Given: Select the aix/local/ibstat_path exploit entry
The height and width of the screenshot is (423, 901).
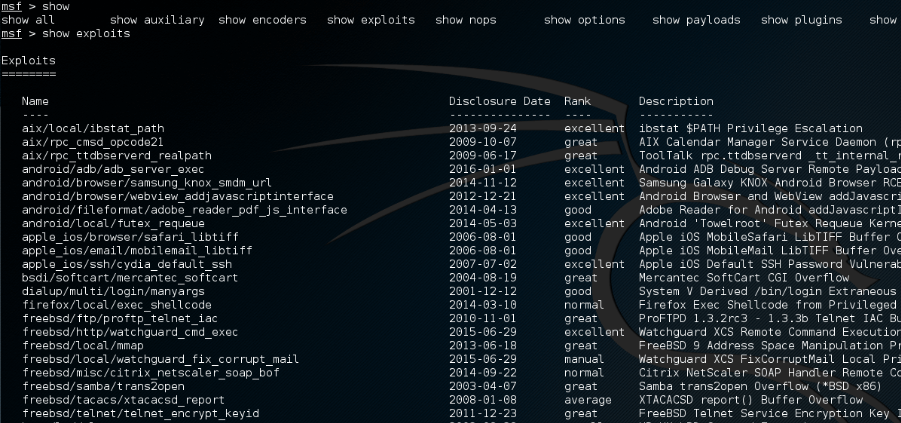Looking at the screenshot, I should [x=93, y=129].
